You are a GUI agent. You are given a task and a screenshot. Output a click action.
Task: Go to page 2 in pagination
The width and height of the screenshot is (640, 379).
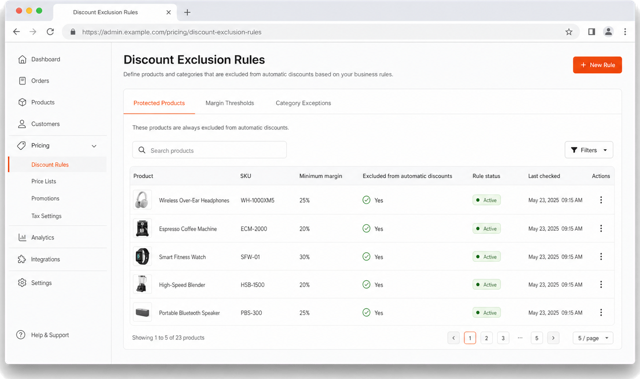click(x=487, y=338)
